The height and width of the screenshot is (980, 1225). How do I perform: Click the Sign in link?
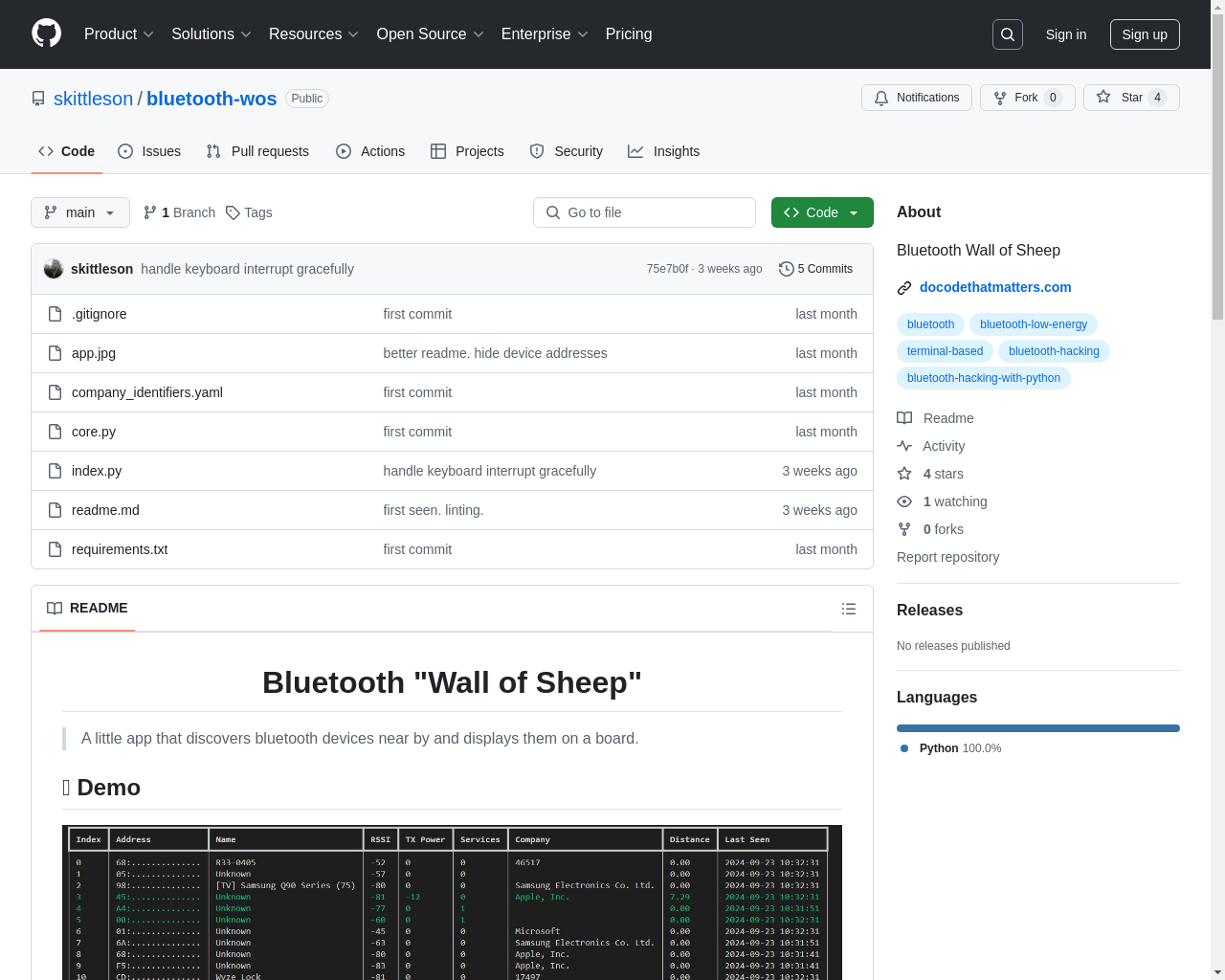[x=1066, y=34]
